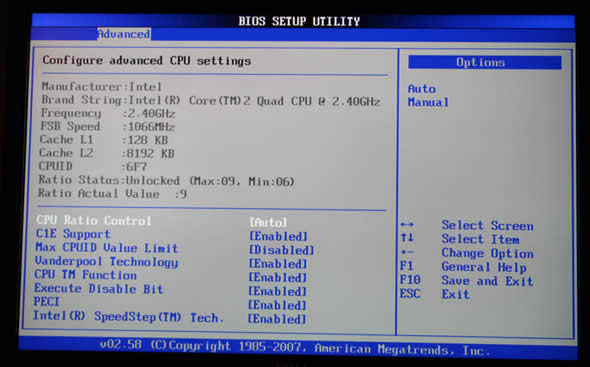Click the General Help text

pos(484,267)
